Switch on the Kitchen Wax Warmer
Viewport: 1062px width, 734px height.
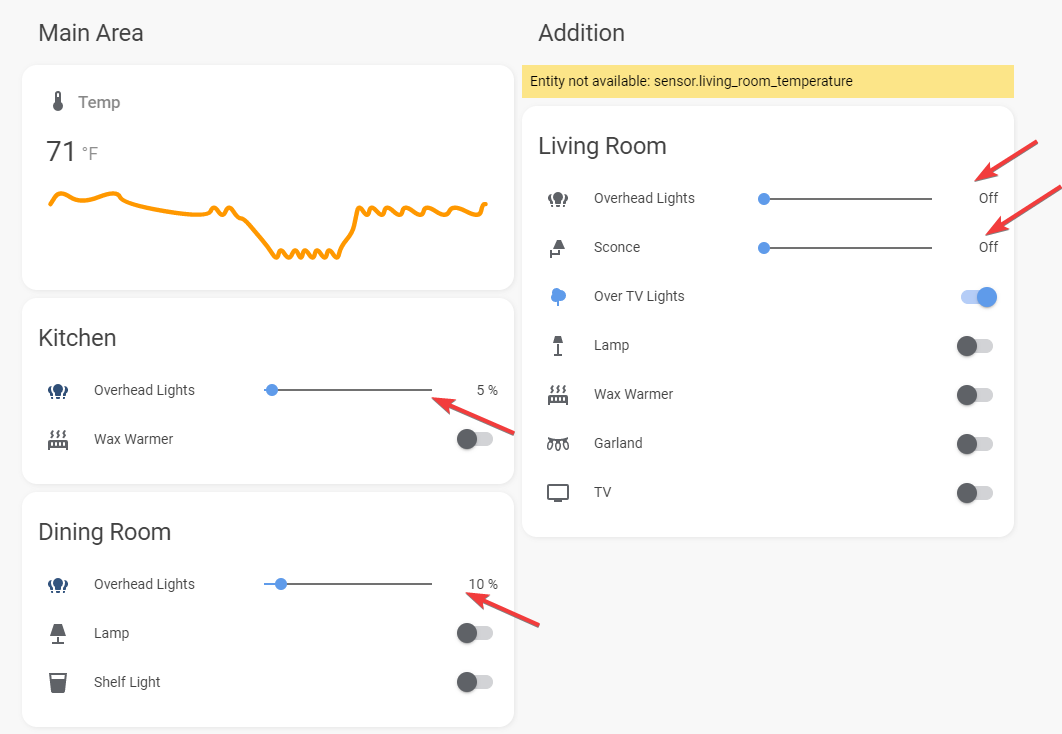tap(475, 439)
